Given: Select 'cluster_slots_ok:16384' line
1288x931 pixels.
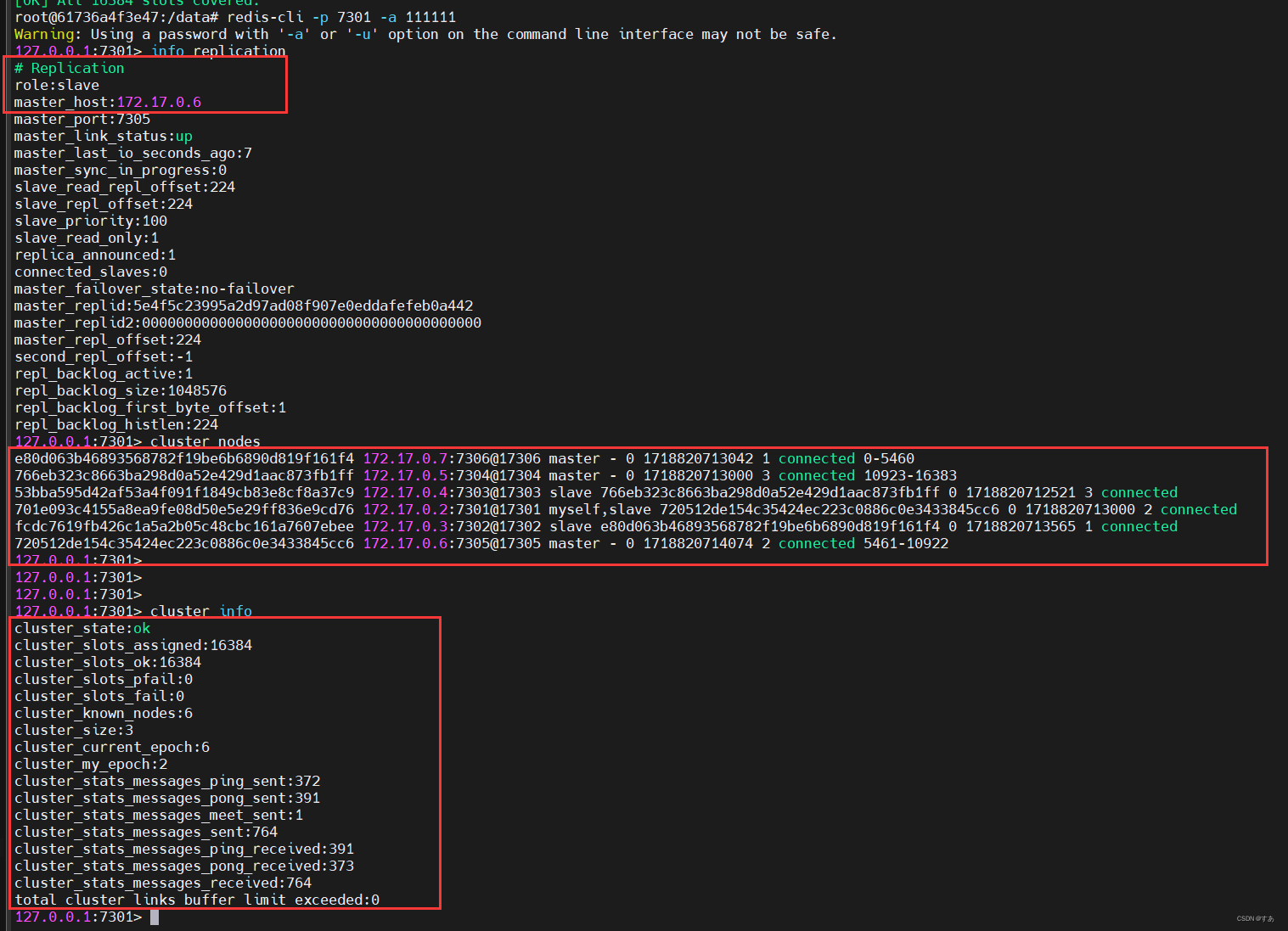Looking at the screenshot, I should click(108, 662).
